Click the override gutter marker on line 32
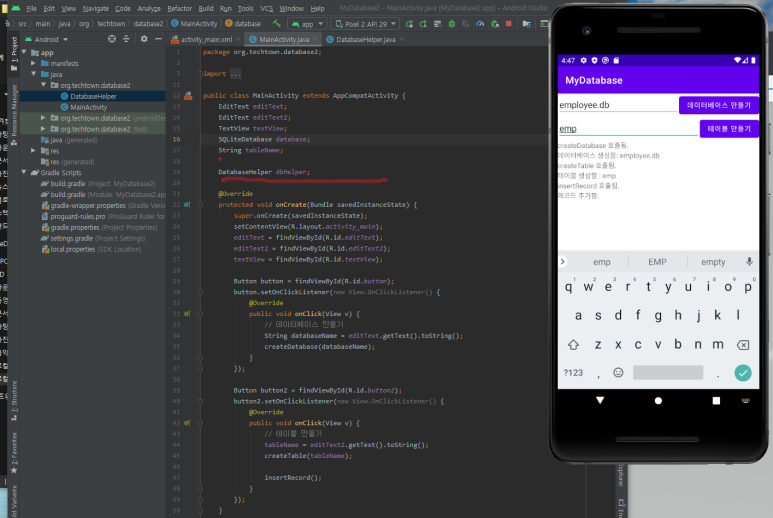Screen dimensions: 773x518 click(x=187, y=314)
